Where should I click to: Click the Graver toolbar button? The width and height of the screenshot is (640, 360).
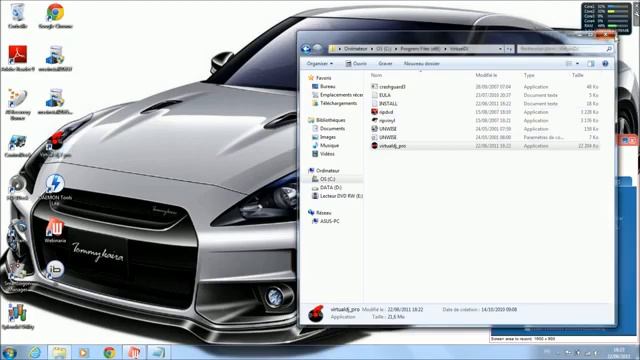tap(385, 64)
